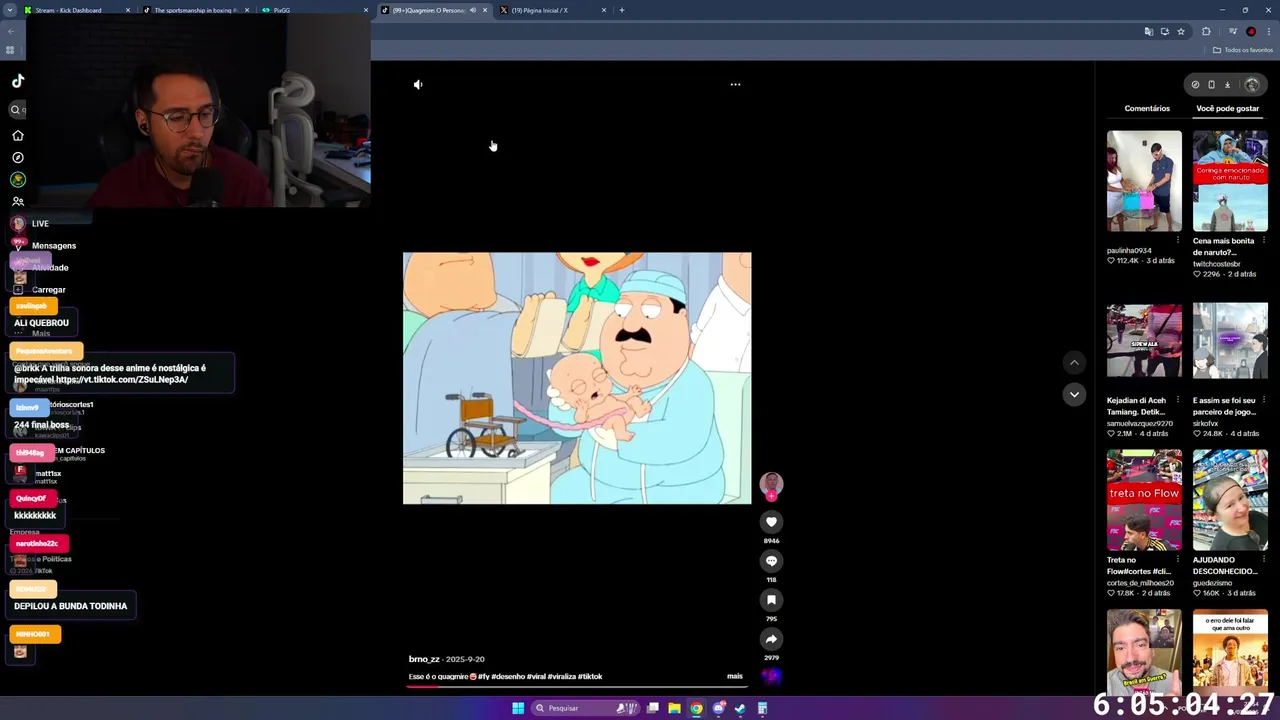This screenshot has height=720, width=1280.
Task: Open the tab search dropdown arrow
Action: (11, 10)
